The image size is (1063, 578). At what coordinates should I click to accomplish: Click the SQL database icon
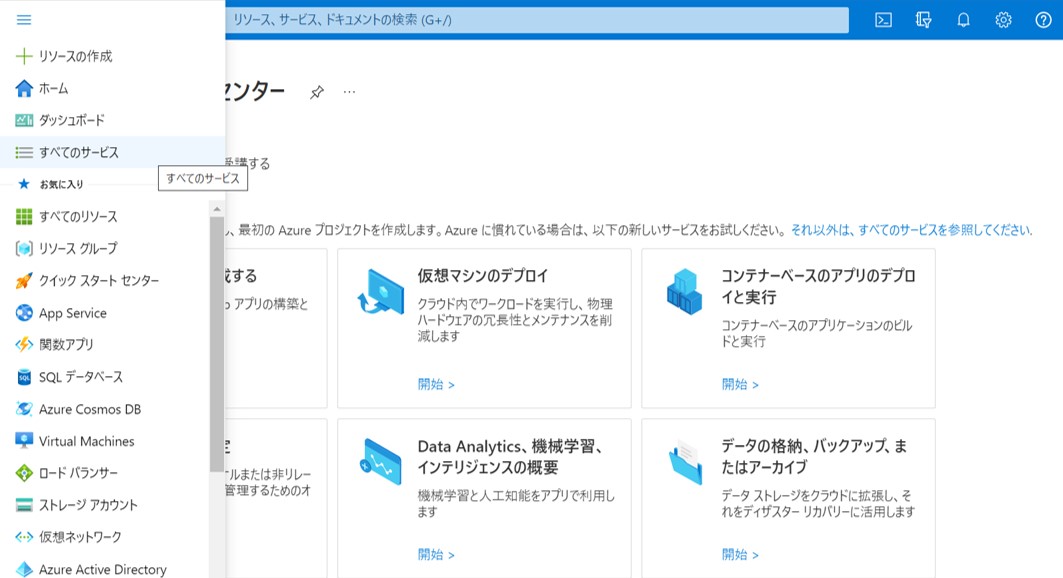(x=24, y=377)
